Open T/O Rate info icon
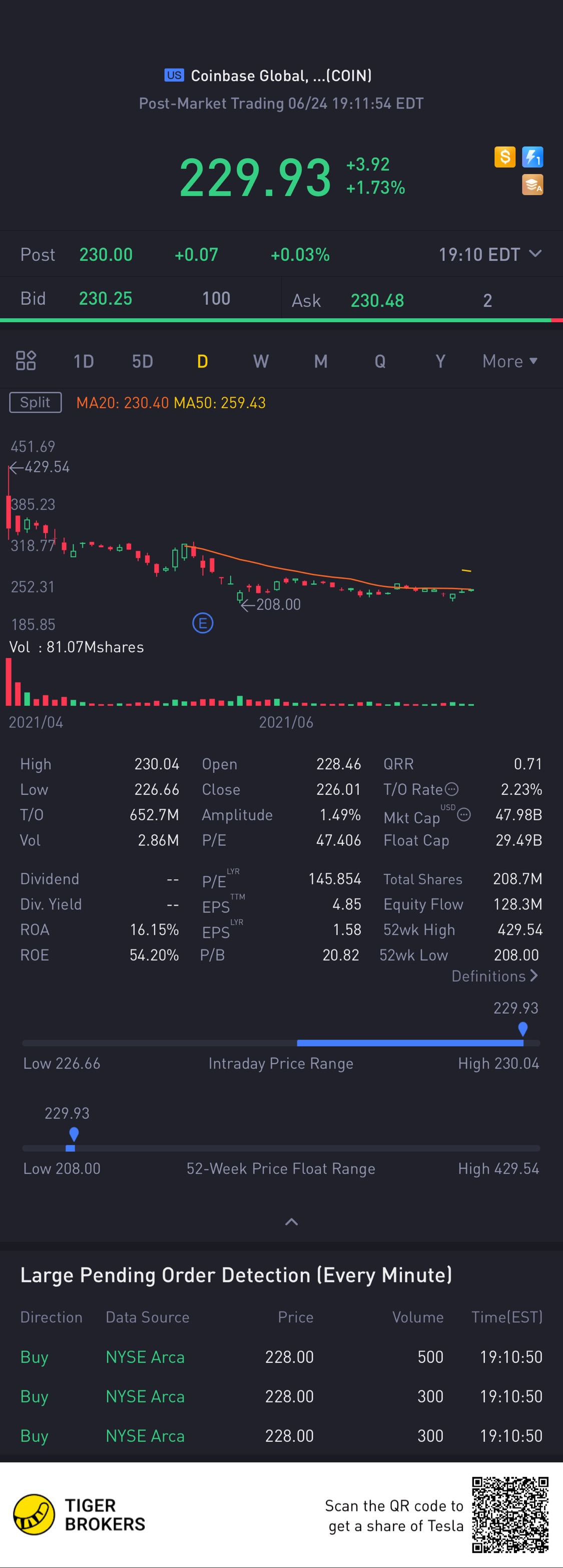Image resolution: width=563 pixels, height=1568 pixels. pos(451,790)
